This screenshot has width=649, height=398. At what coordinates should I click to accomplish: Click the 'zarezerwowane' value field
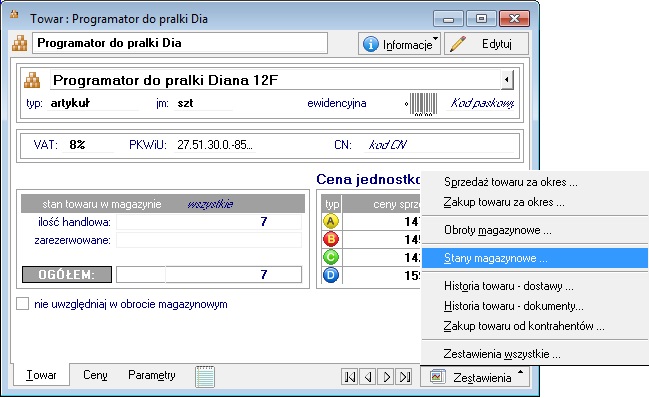click(x=209, y=240)
